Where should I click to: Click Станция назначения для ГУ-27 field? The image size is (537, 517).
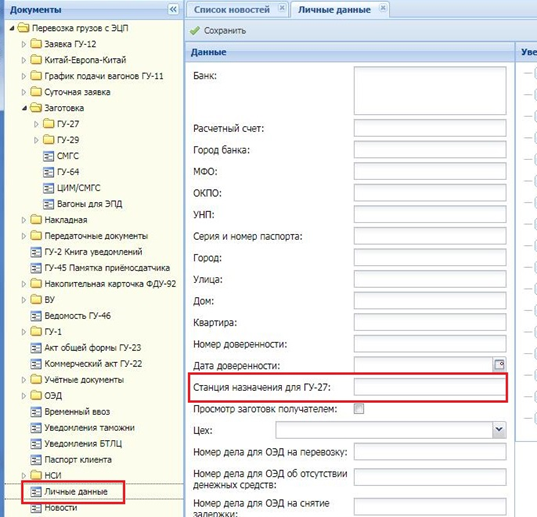(430, 387)
